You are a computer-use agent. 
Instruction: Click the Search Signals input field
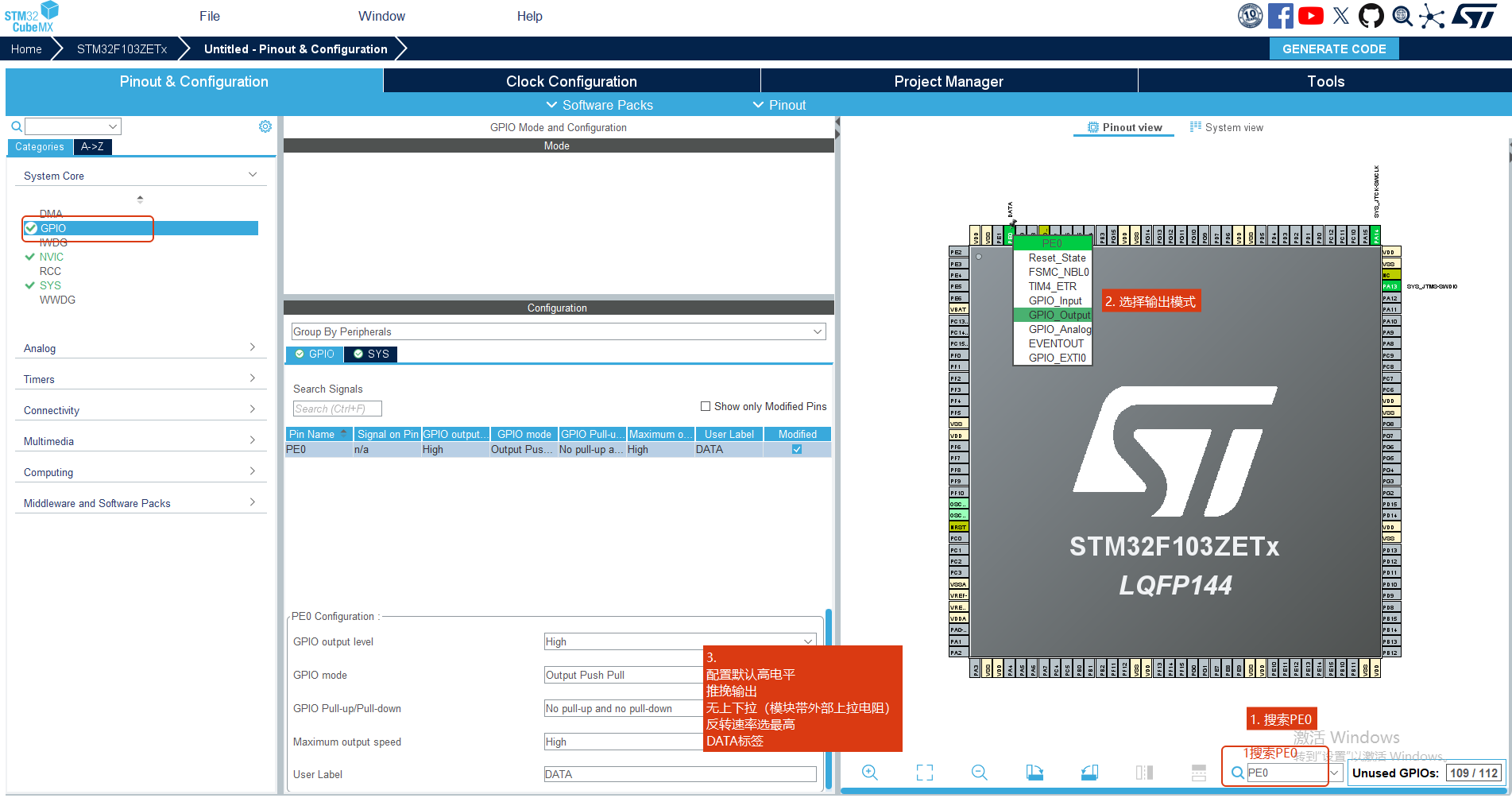(x=338, y=409)
